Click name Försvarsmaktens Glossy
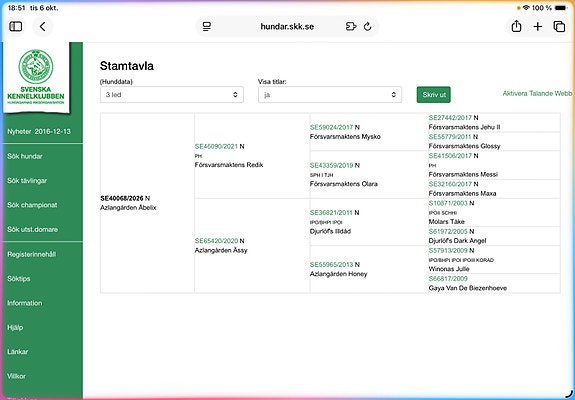 (464, 146)
